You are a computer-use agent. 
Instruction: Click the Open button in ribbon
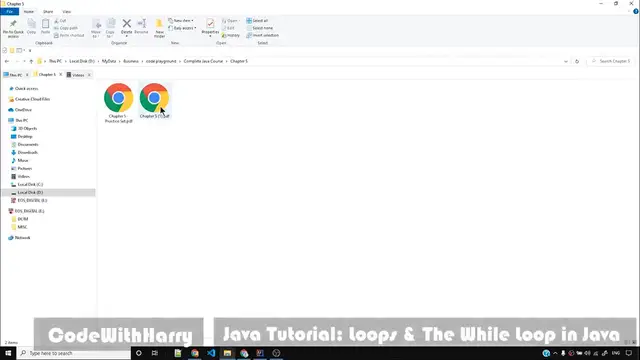pos(230,21)
